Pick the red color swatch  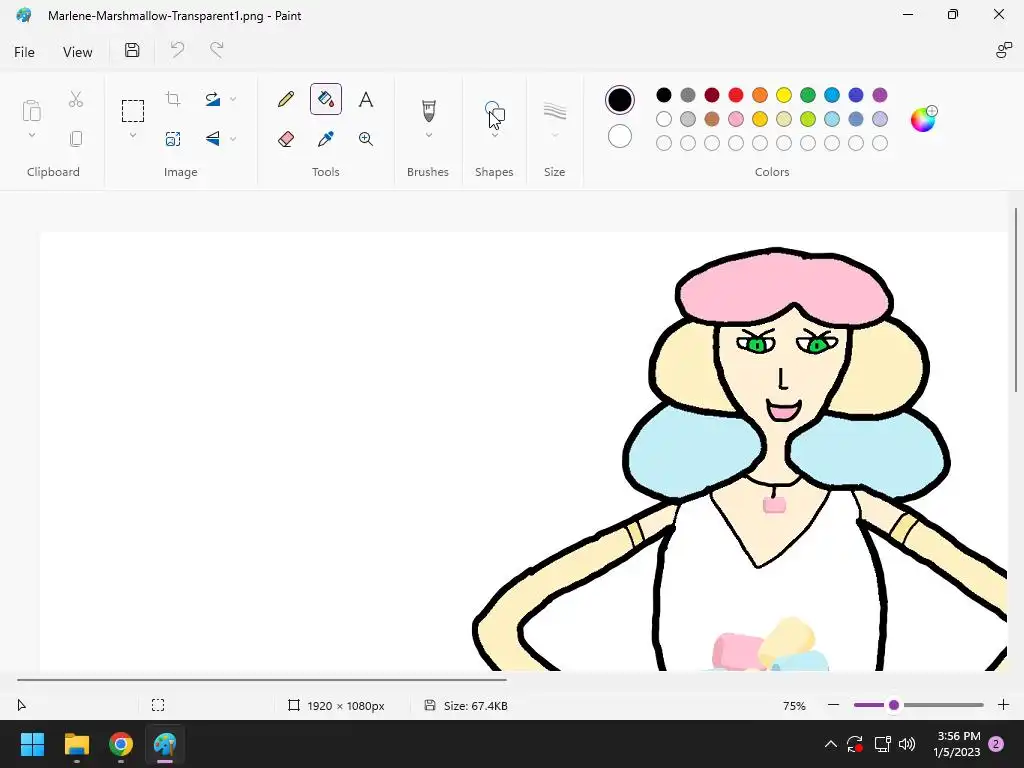click(x=736, y=95)
